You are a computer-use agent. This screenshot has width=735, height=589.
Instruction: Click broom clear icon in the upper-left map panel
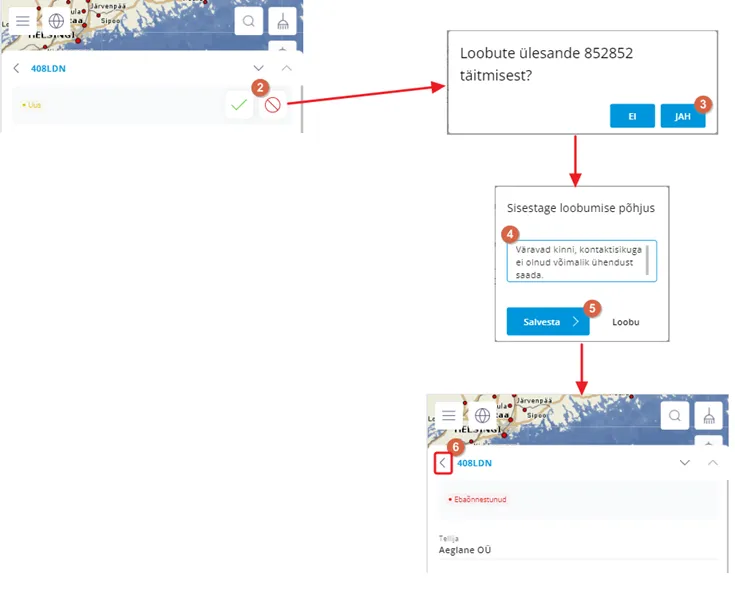pos(283,20)
